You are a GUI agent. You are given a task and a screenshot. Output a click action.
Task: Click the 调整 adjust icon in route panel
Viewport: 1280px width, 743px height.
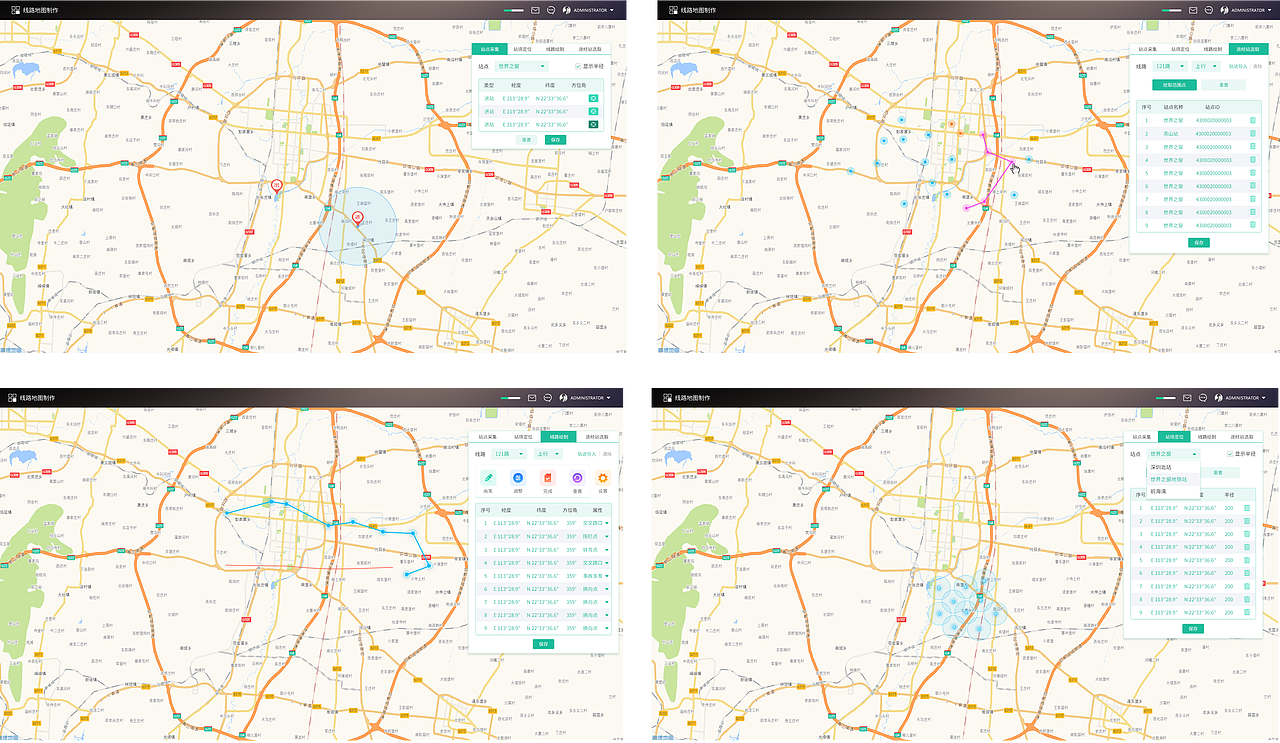pyautogui.click(x=517, y=478)
